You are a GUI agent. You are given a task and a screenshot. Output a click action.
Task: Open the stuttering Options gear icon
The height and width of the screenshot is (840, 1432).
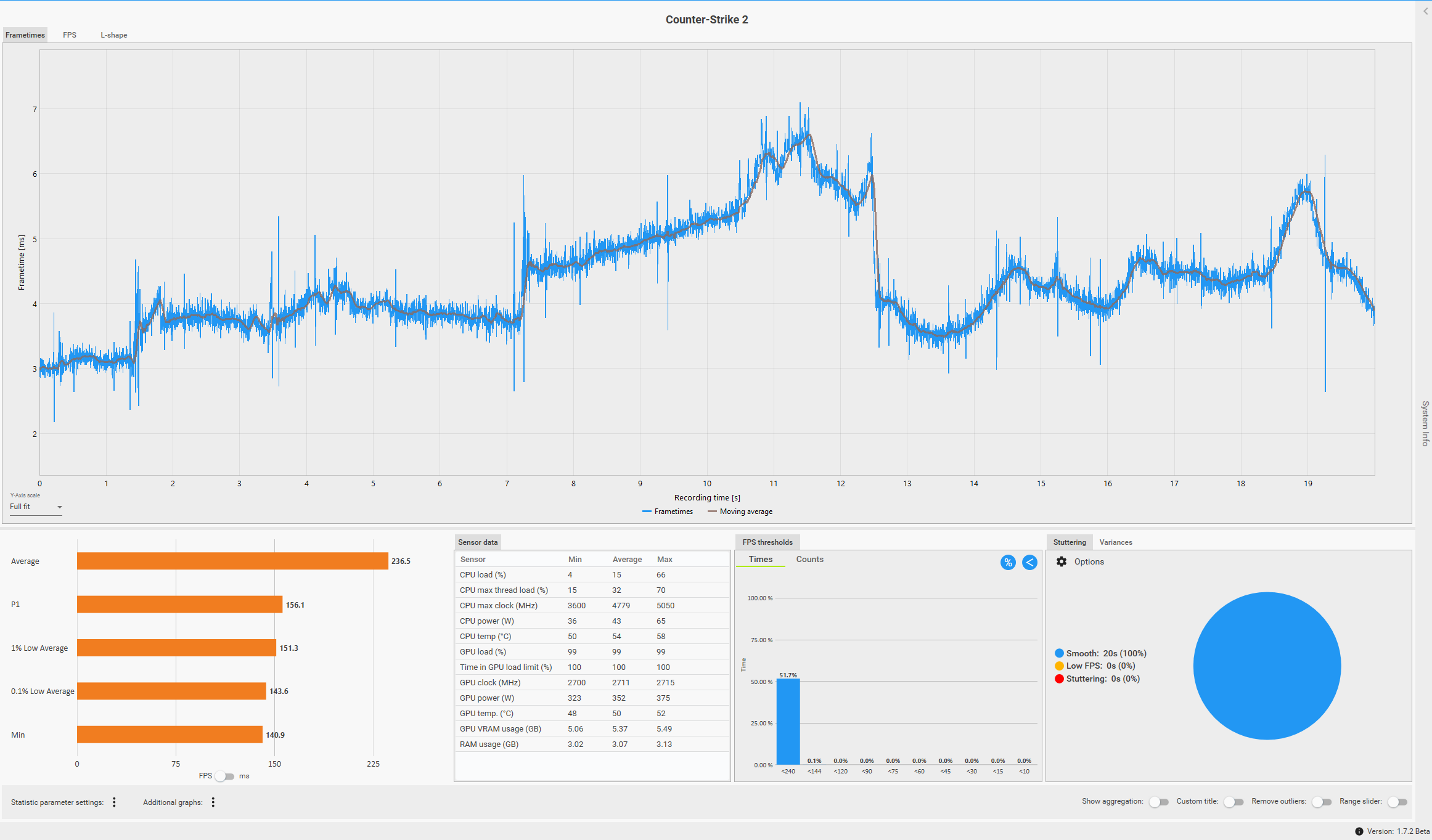pos(1062,561)
